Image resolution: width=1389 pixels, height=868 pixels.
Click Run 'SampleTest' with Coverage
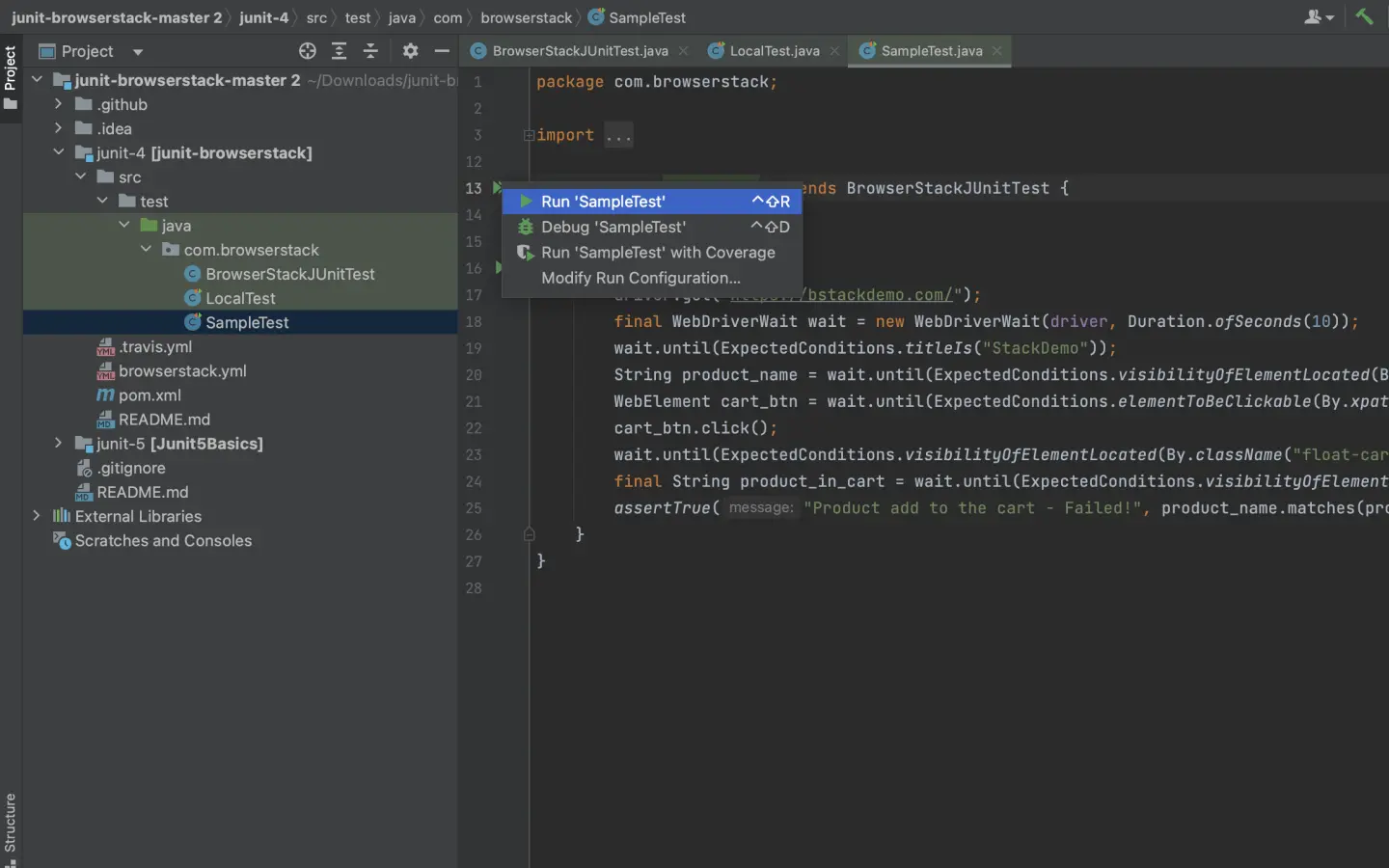click(658, 253)
